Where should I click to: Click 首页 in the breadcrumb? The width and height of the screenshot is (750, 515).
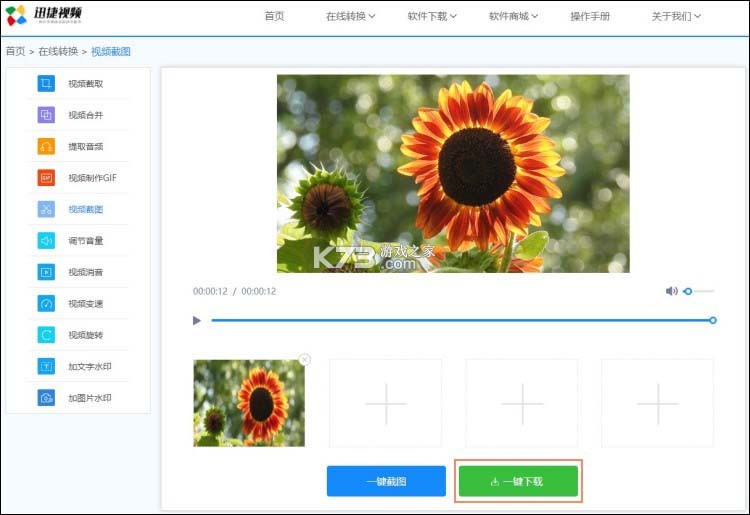[15, 51]
